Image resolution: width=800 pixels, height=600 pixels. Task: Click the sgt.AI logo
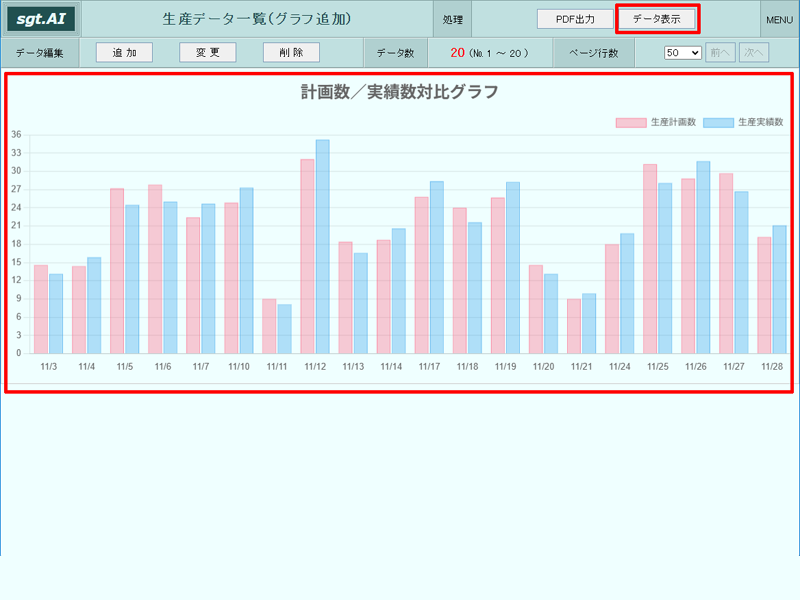41,19
